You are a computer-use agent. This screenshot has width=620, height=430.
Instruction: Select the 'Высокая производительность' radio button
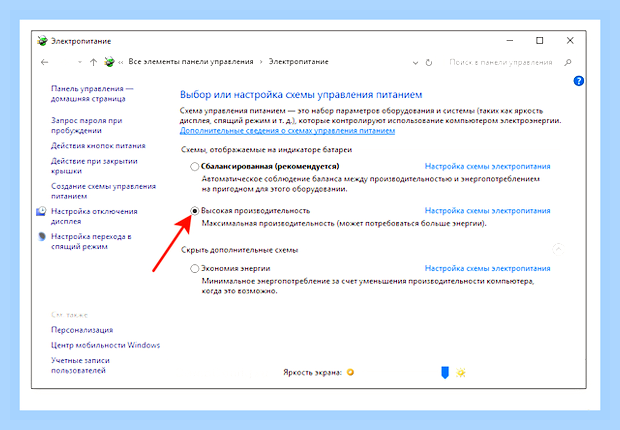[x=194, y=211]
